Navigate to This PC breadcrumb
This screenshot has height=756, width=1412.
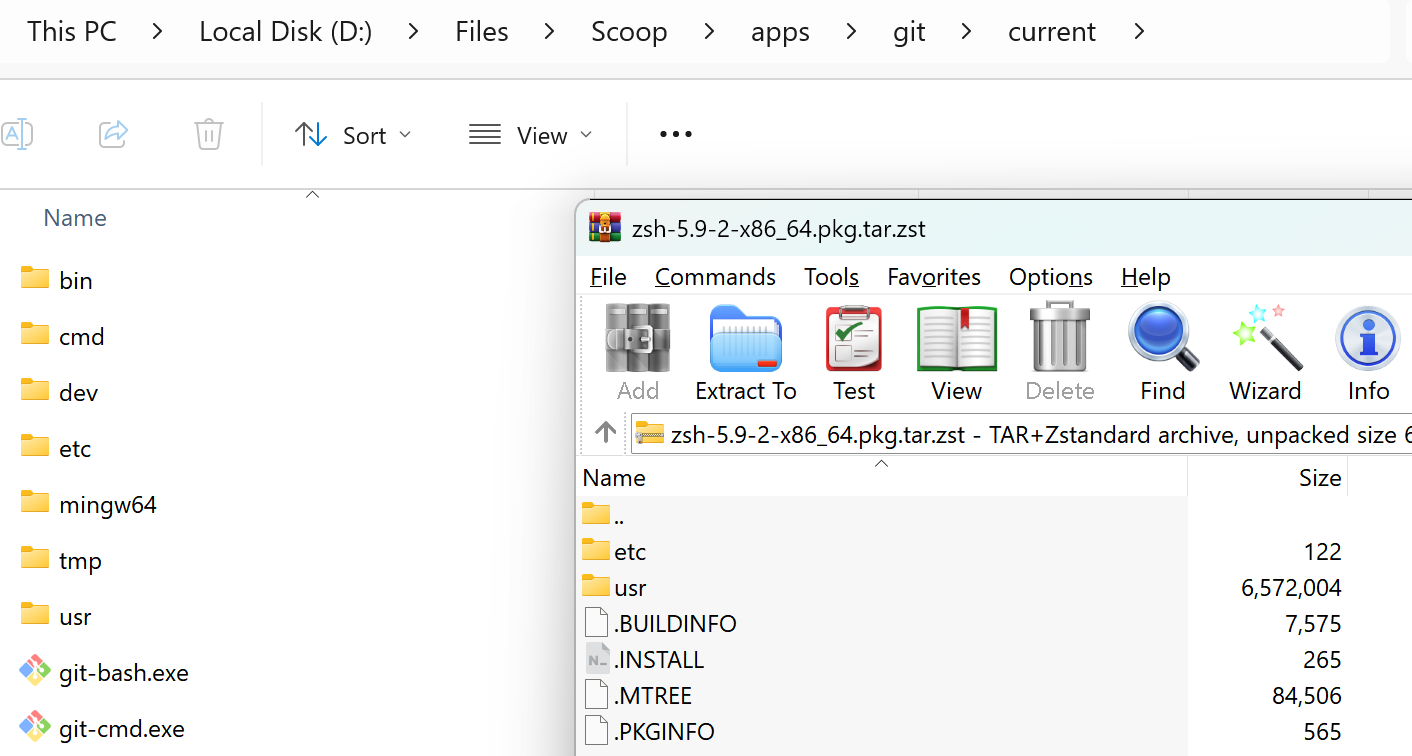[x=72, y=32]
